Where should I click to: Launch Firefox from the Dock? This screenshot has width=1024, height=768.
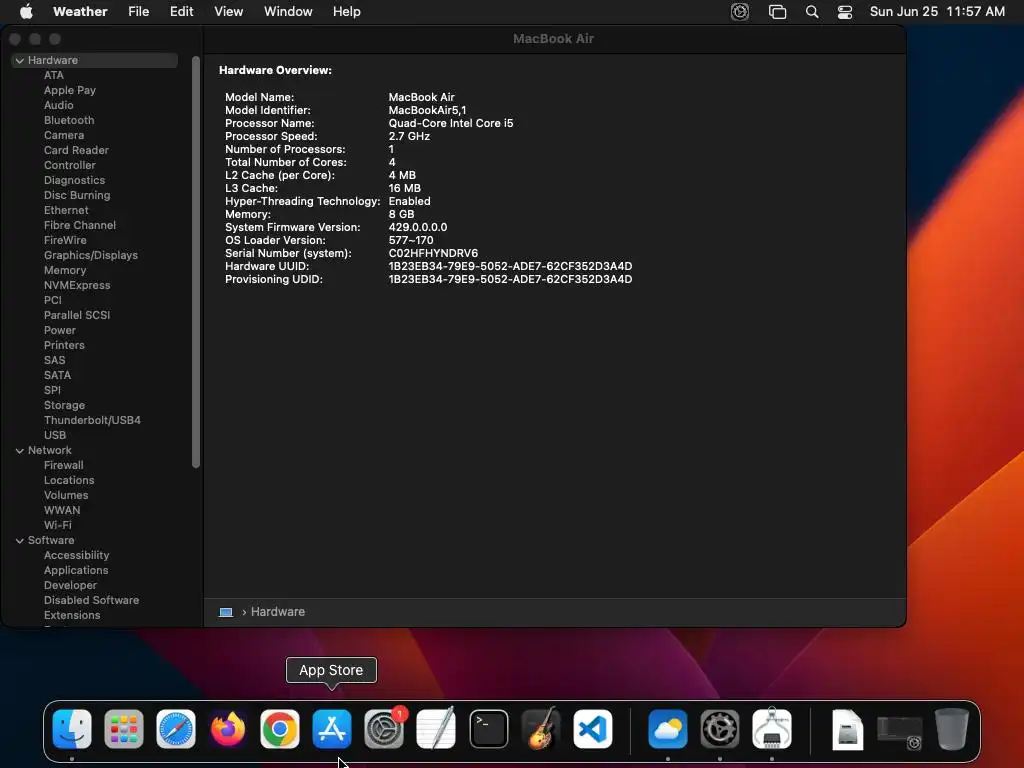click(228, 729)
